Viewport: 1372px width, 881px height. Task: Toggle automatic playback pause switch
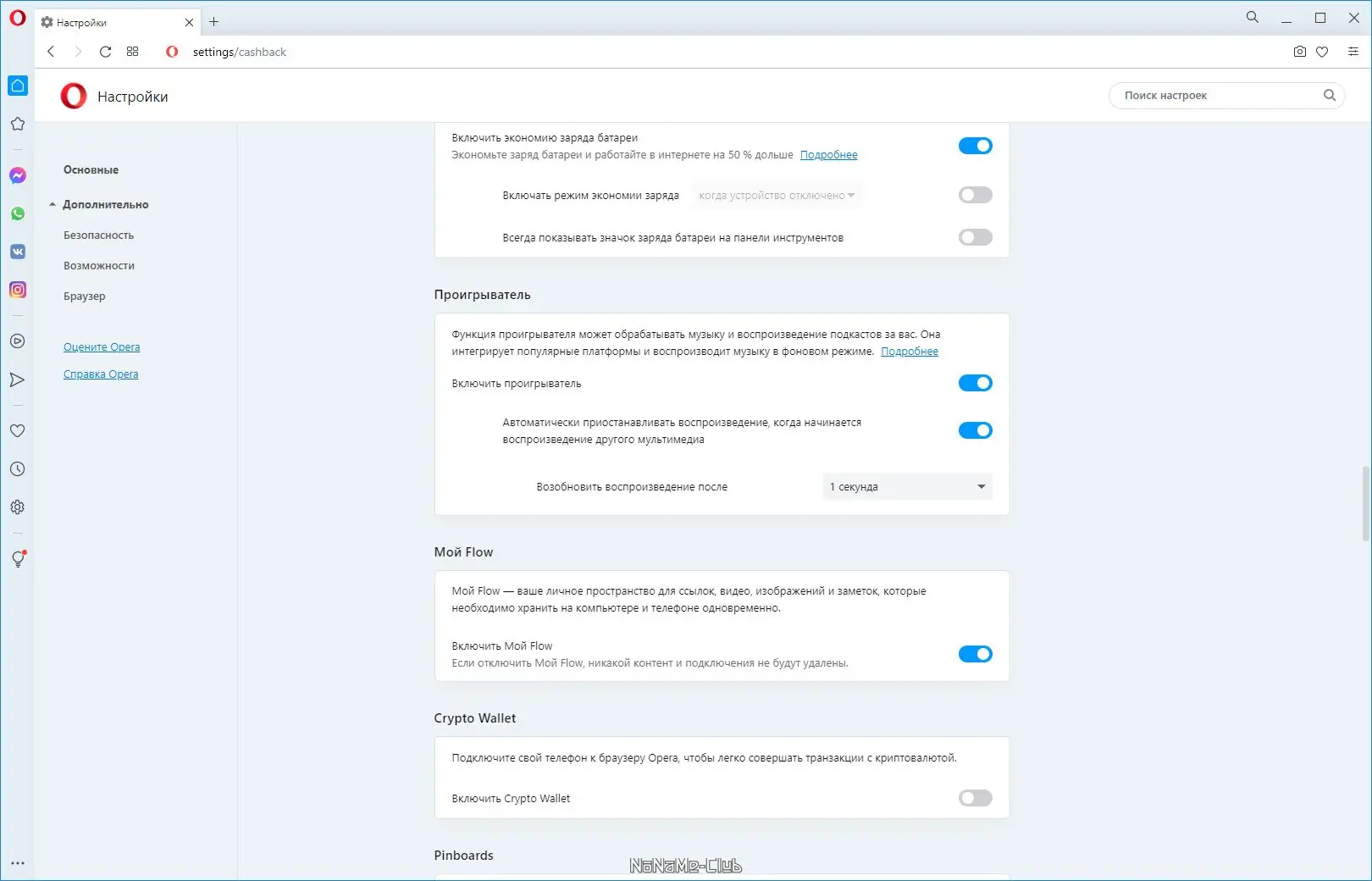[x=976, y=430]
